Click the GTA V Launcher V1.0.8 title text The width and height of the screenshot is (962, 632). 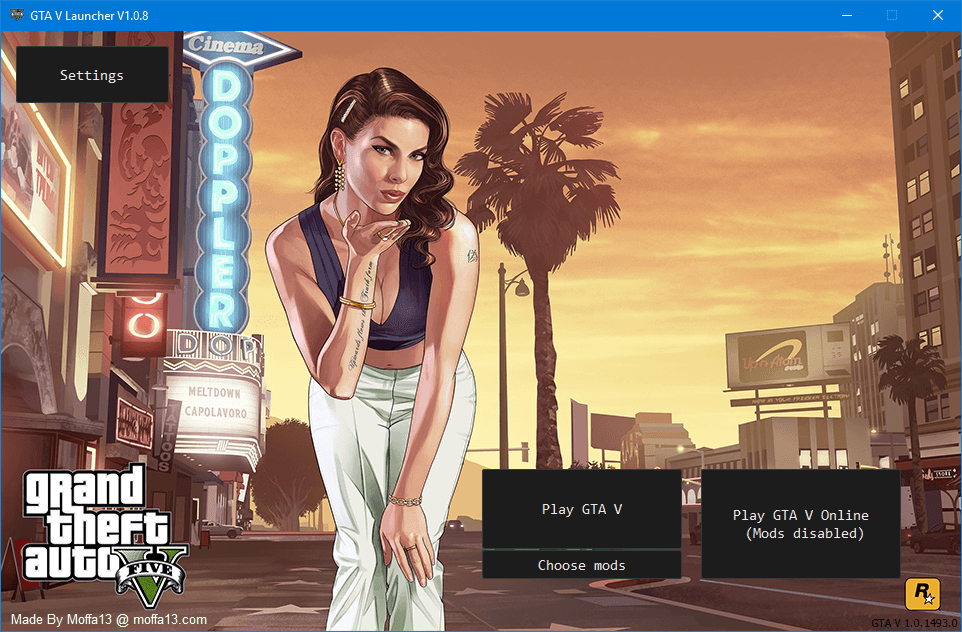88,15
